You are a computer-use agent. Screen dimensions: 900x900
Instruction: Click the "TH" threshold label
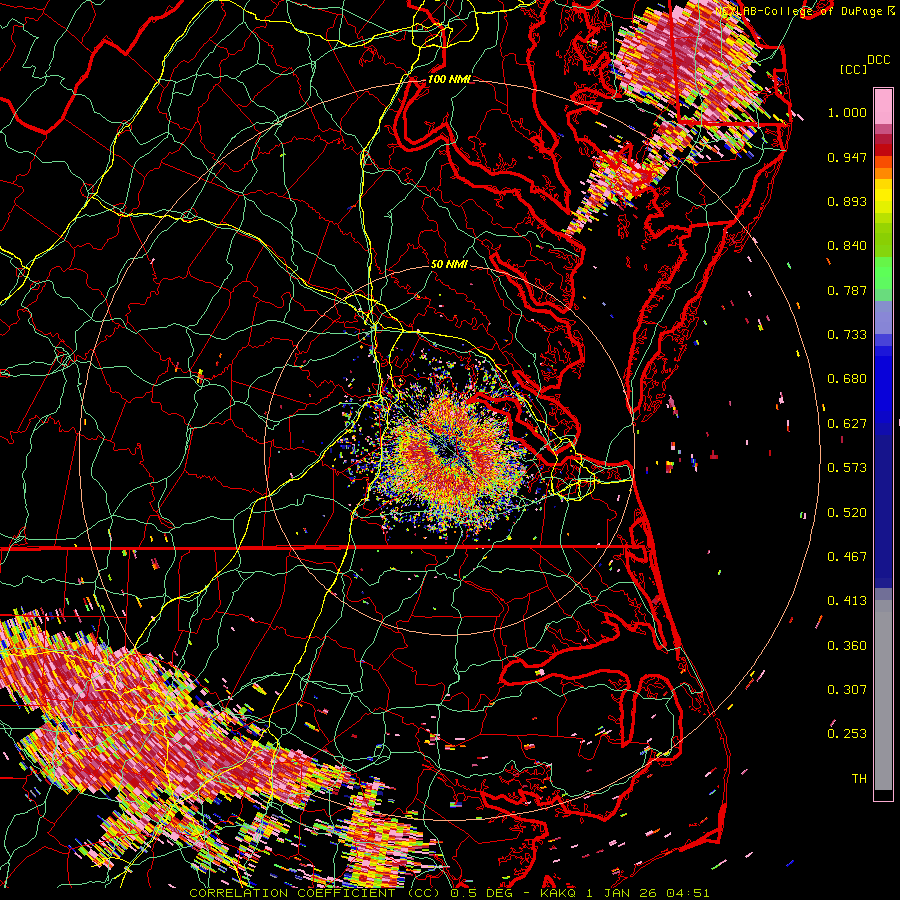(x=859, y=779)
